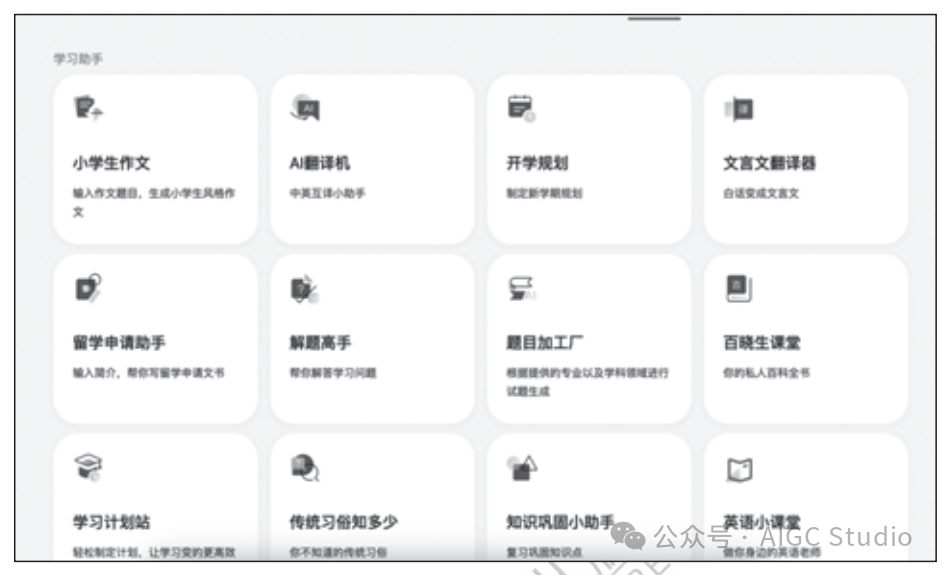Click the AI翻译机 translator icon
This screenshot has height=575, width=943.
coord(306,108)
